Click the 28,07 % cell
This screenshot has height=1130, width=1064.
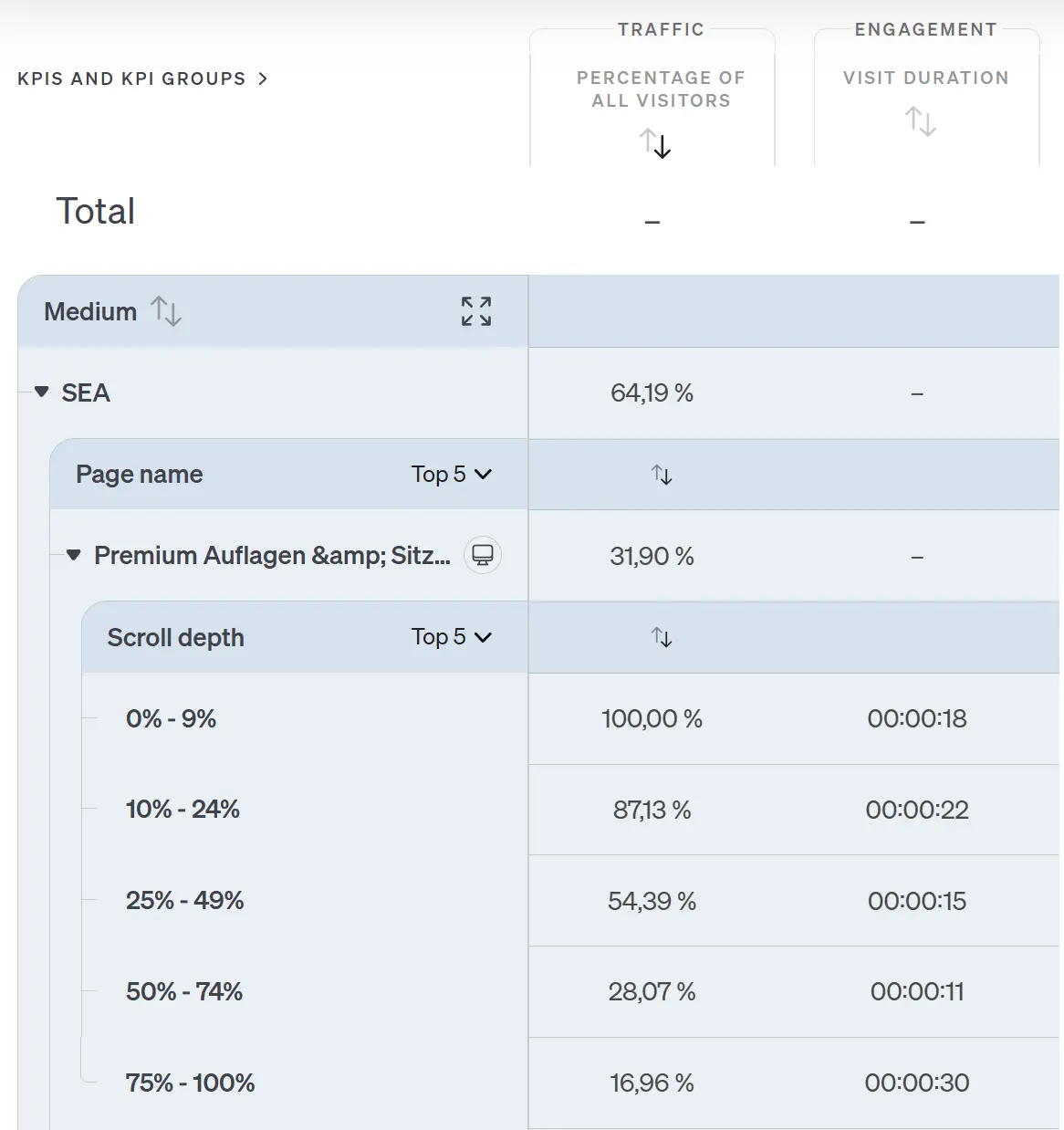[x=652, y=991]
